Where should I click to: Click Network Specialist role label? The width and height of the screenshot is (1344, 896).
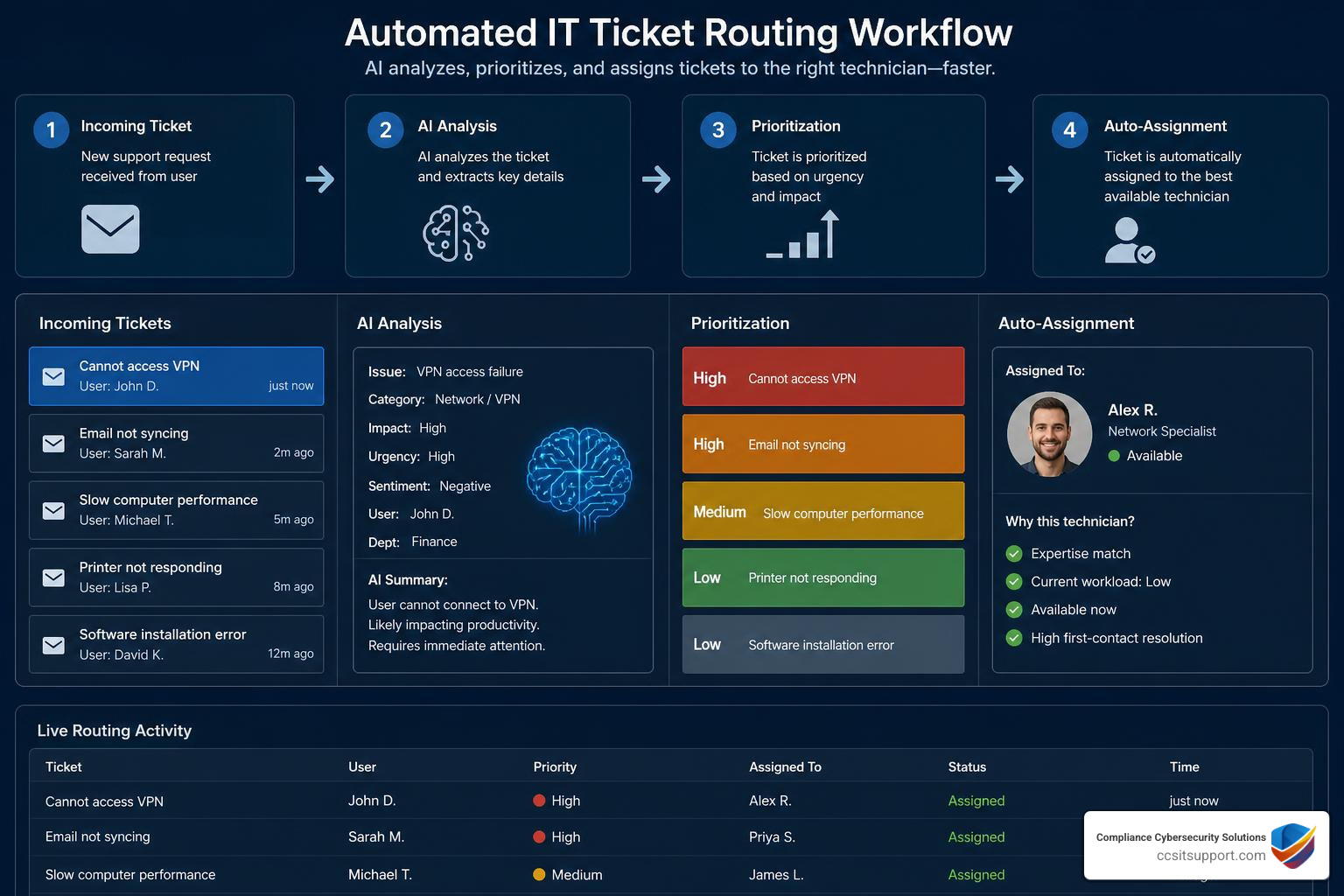[x=1162, y=431]
